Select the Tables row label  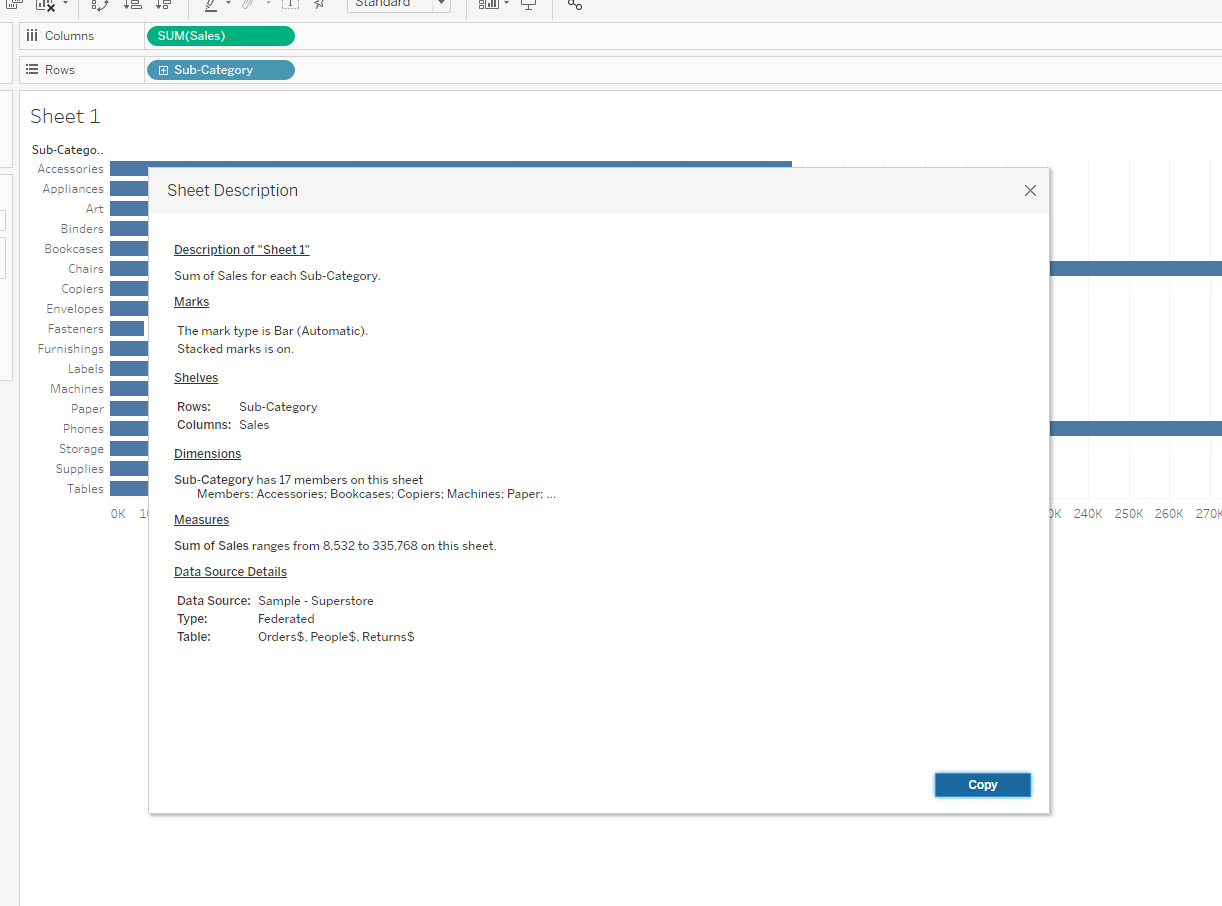[85, 489]
